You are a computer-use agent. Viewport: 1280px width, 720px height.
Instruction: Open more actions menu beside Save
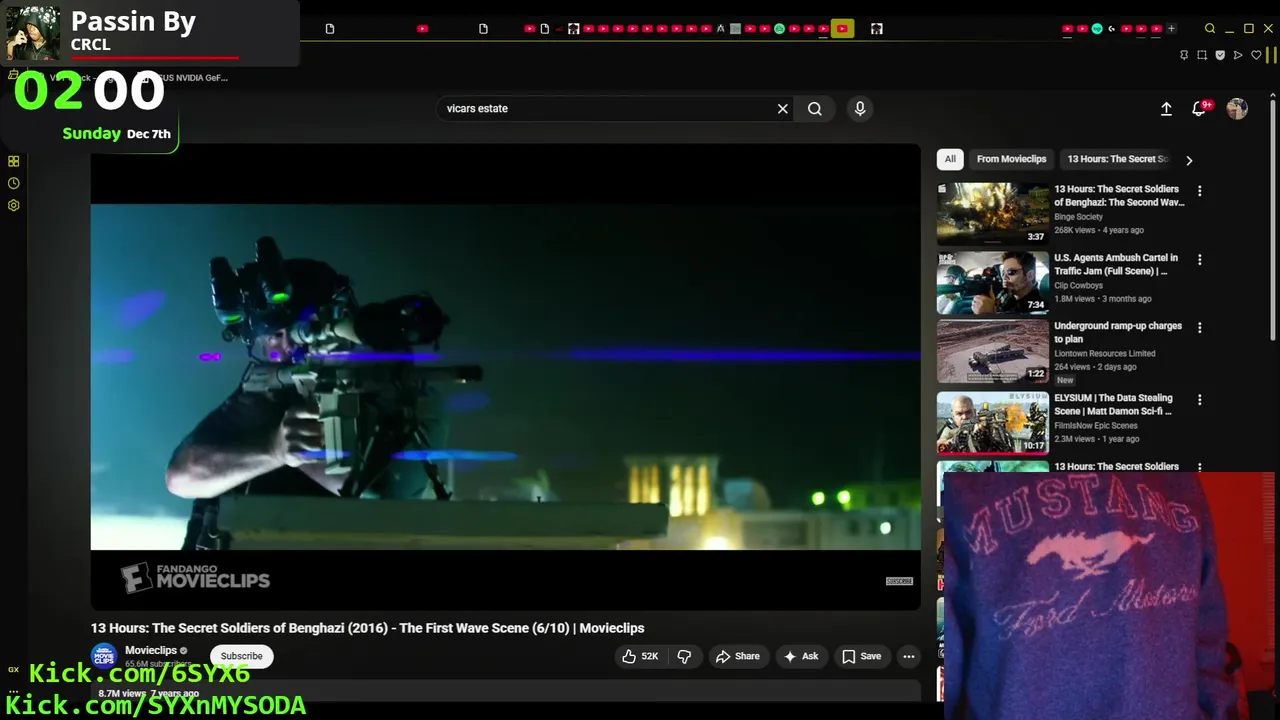(908, 656)
